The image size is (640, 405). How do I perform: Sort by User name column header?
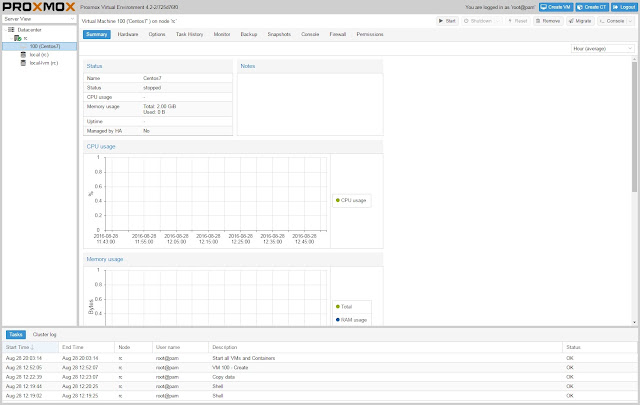(x=180, y=347)
